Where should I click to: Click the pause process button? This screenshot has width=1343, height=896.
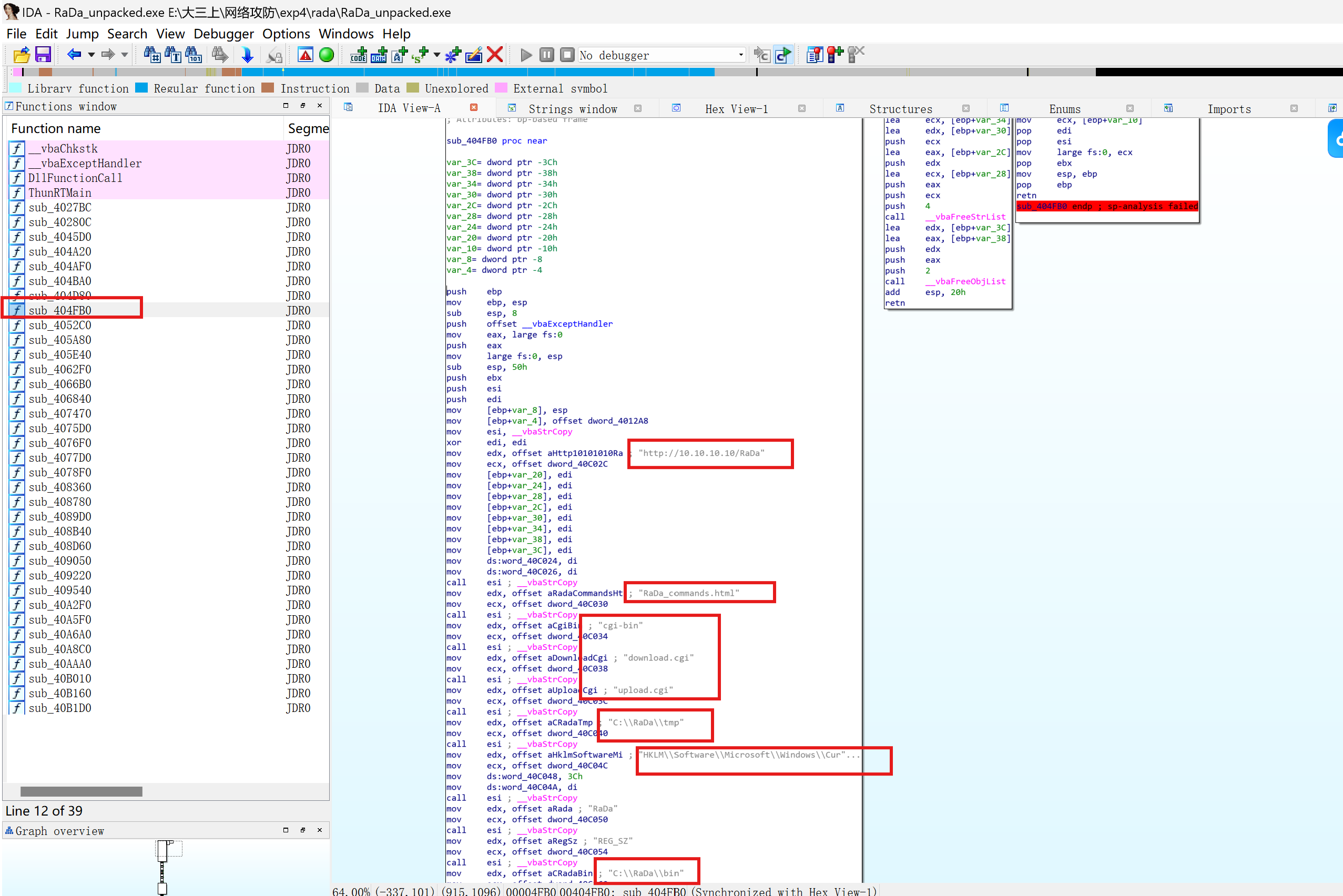click(546, 55)
